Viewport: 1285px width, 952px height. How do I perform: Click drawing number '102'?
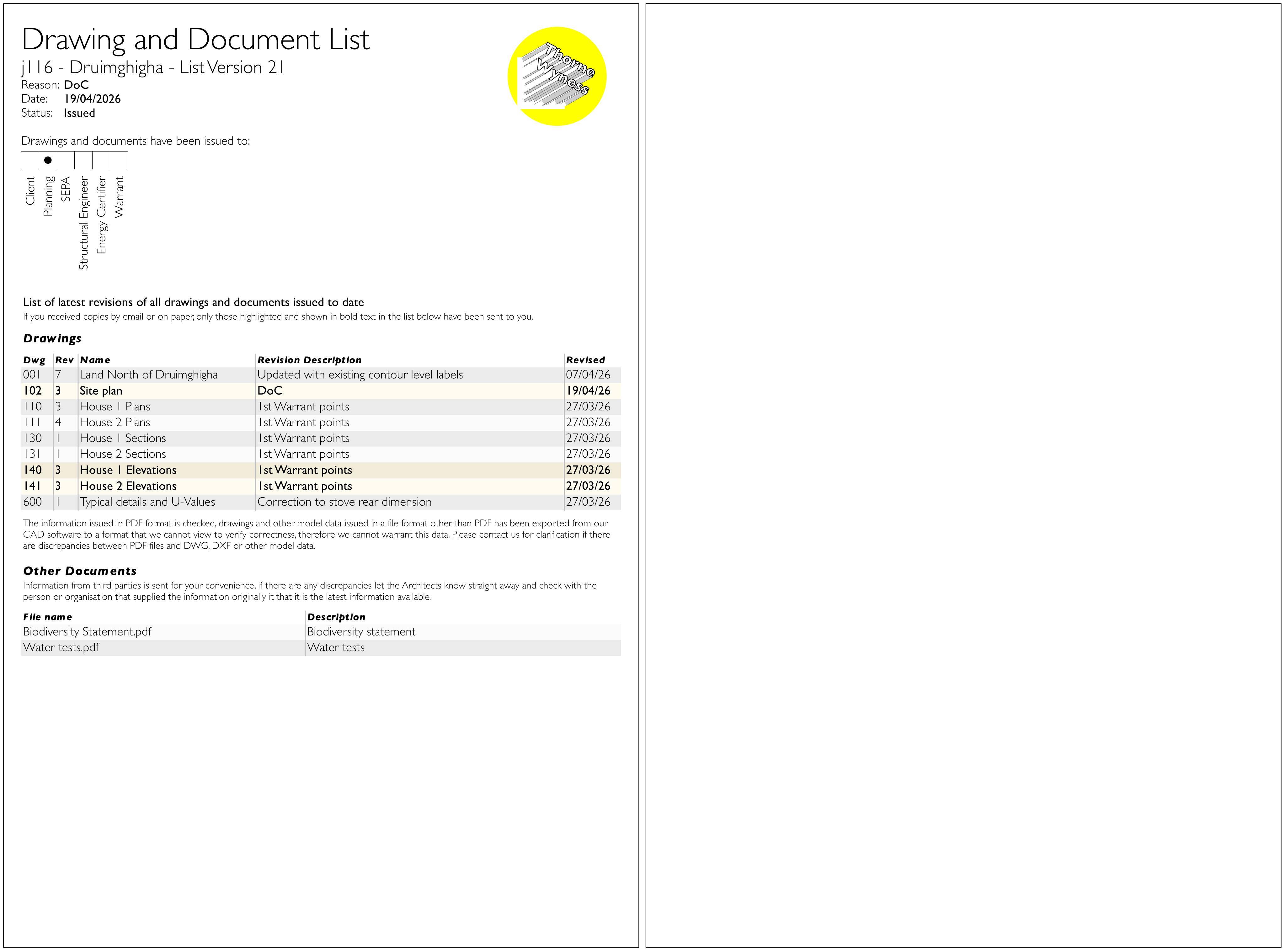pos(32,391)
